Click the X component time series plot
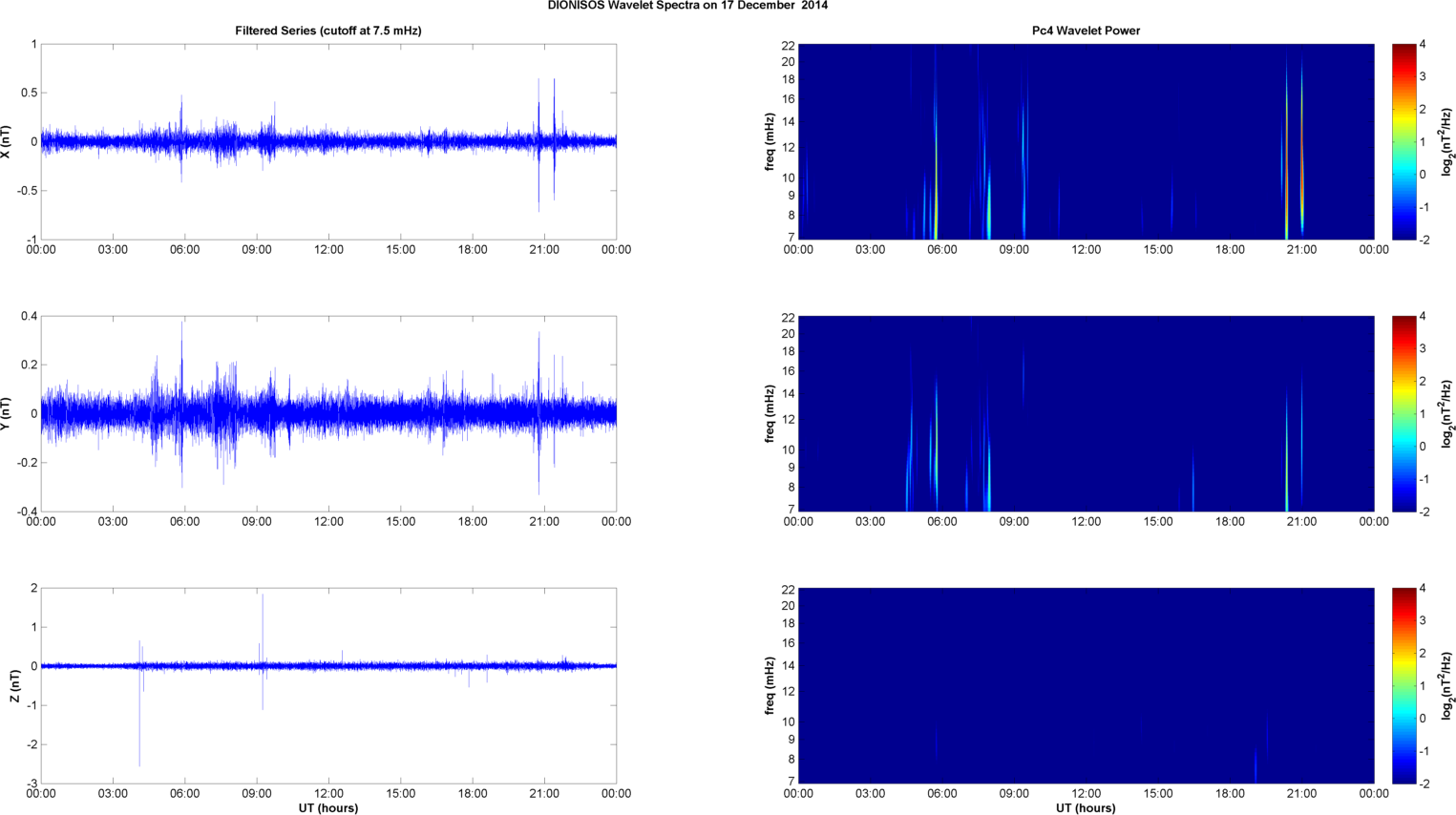Viewport: 1456px width, 815px height. [328, 142]
